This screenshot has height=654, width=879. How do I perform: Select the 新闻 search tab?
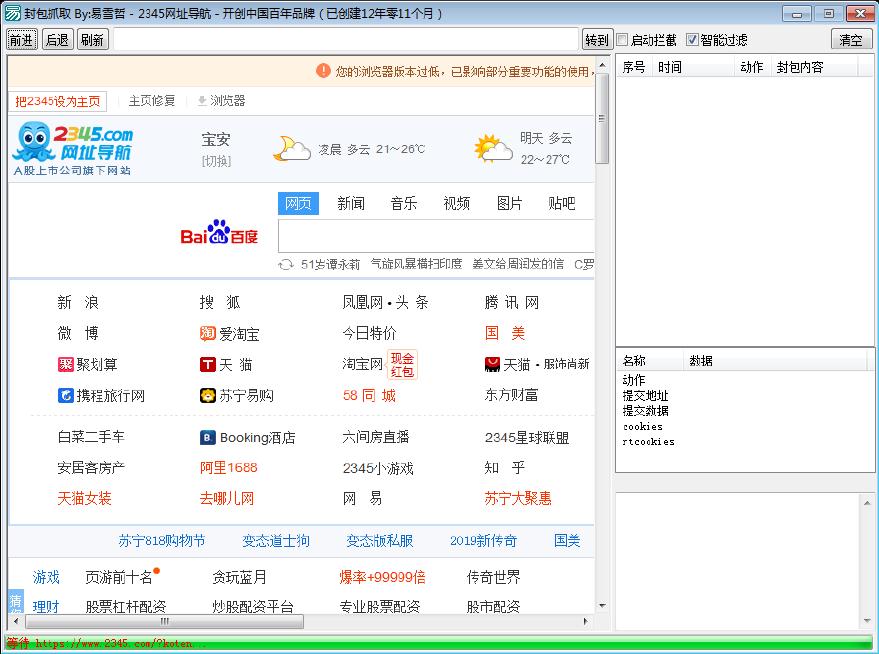coord(351,203)
